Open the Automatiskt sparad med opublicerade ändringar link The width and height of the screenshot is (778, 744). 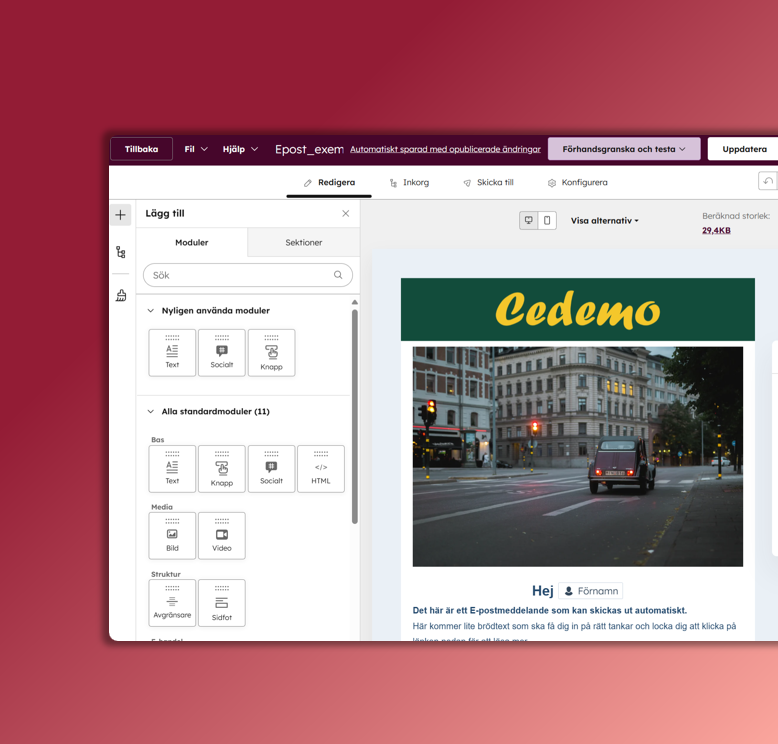click(446, 149)
